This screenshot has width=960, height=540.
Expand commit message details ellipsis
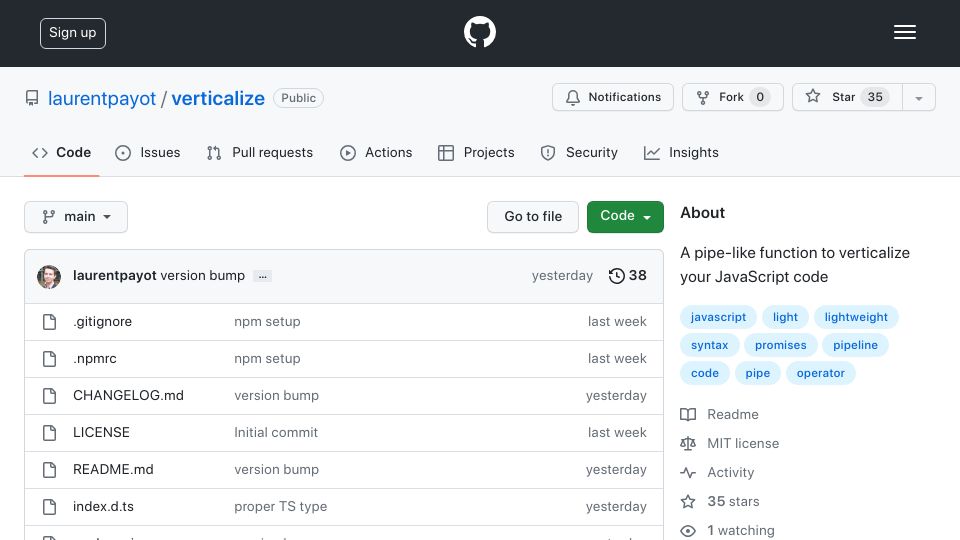263,276
